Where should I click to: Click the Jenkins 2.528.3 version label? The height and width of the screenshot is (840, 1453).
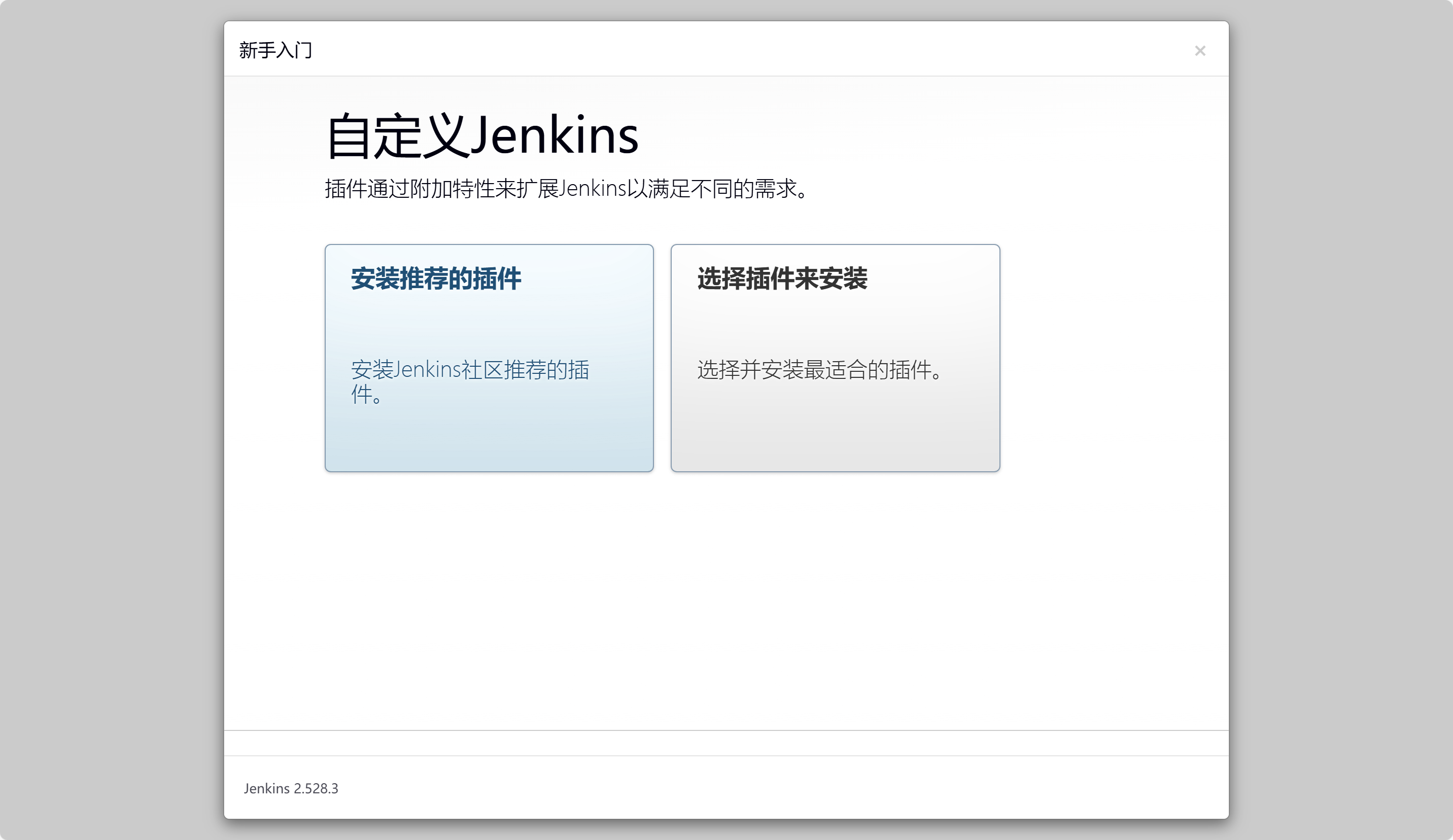[291, 788]
